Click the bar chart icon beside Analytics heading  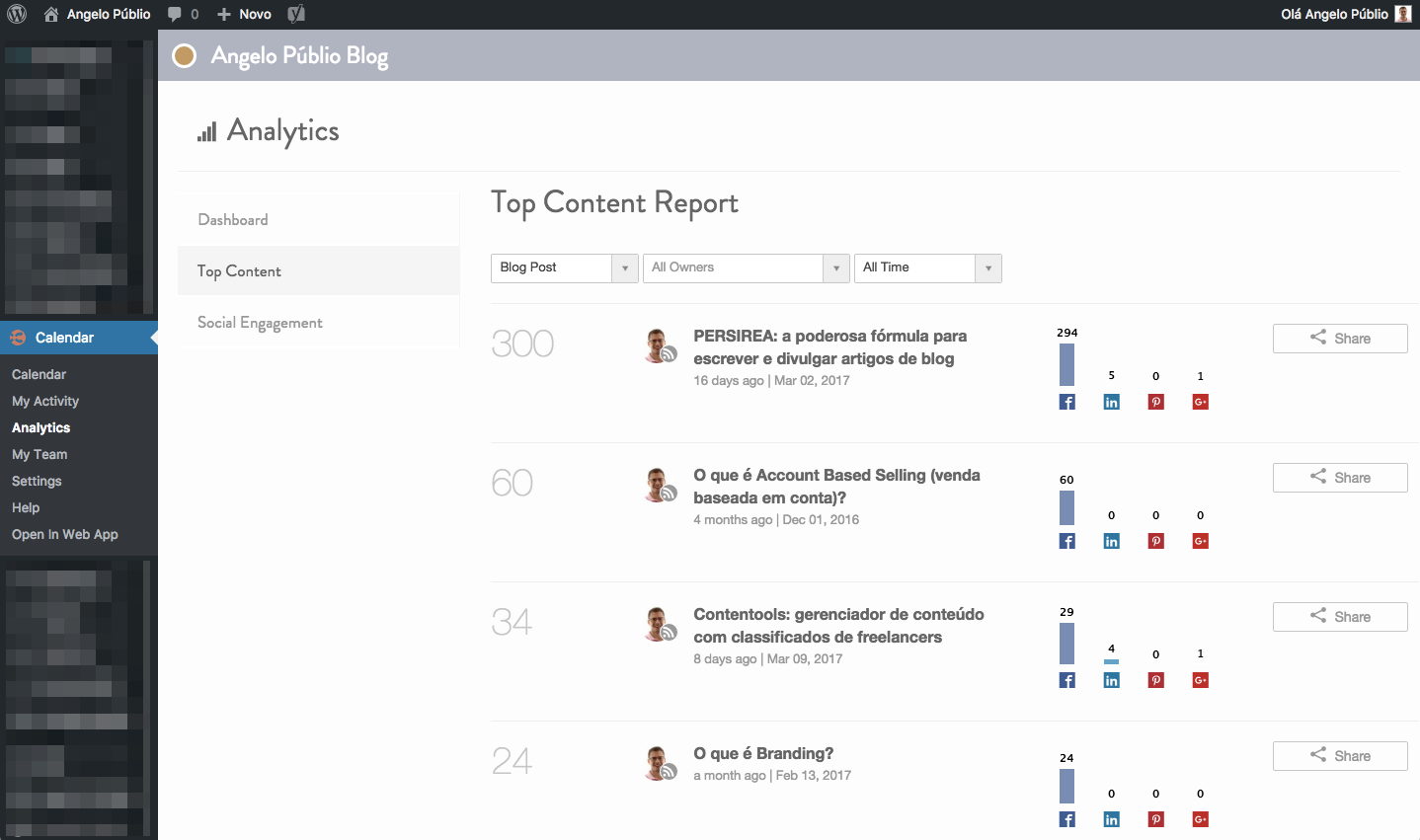pos(206,131)
